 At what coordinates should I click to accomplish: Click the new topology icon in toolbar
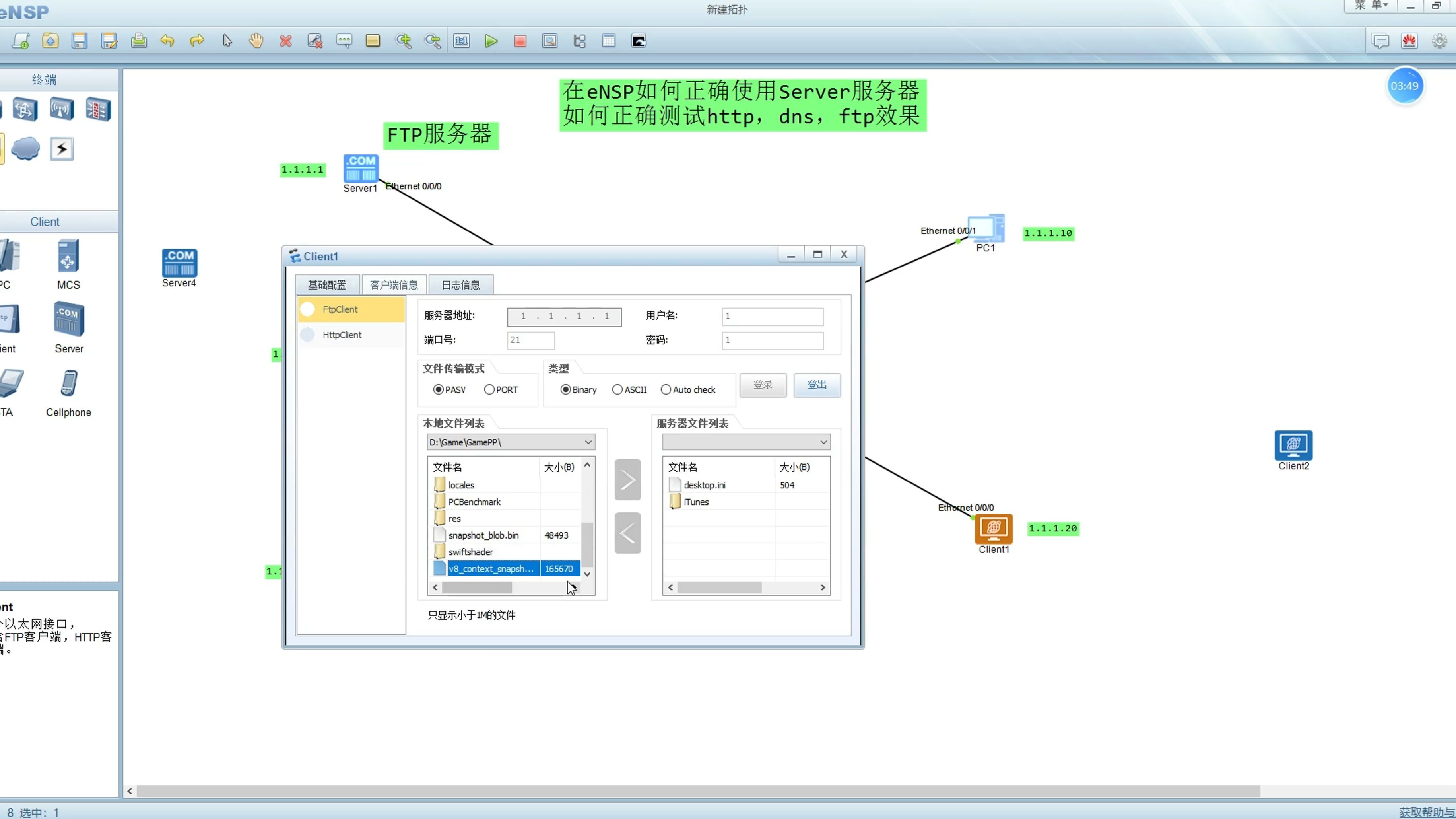[21, 41]
